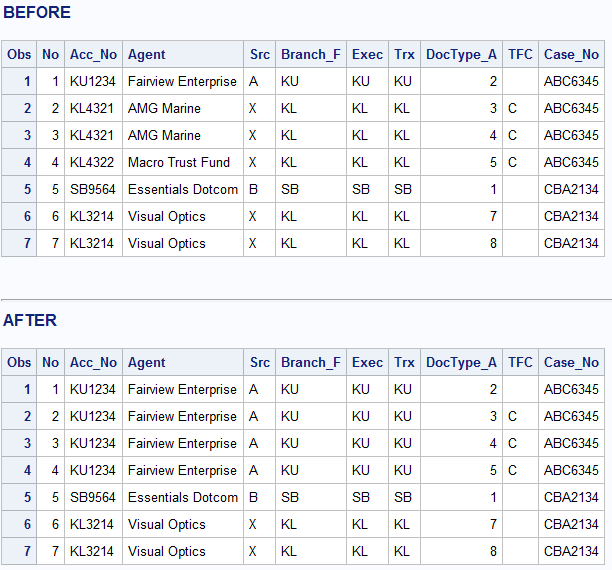Select Essentials Dotcom in the BEFORE table

[x=183, y=189]
